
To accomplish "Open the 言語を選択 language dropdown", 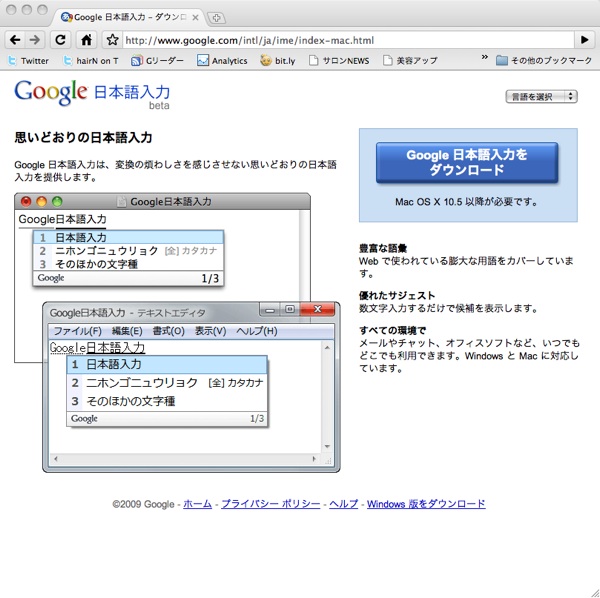I will [541, 96].
